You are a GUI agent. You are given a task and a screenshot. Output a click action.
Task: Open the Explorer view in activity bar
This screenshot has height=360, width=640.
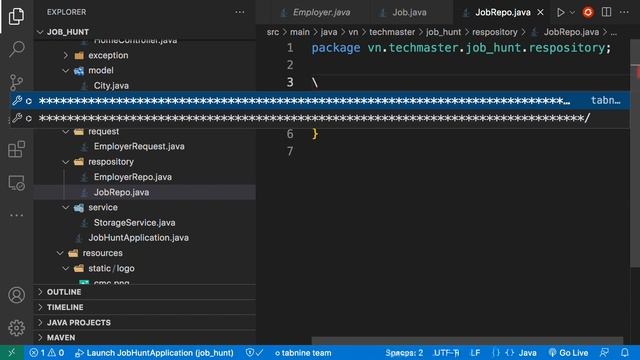pyautogui.click(x=16, y=16)
